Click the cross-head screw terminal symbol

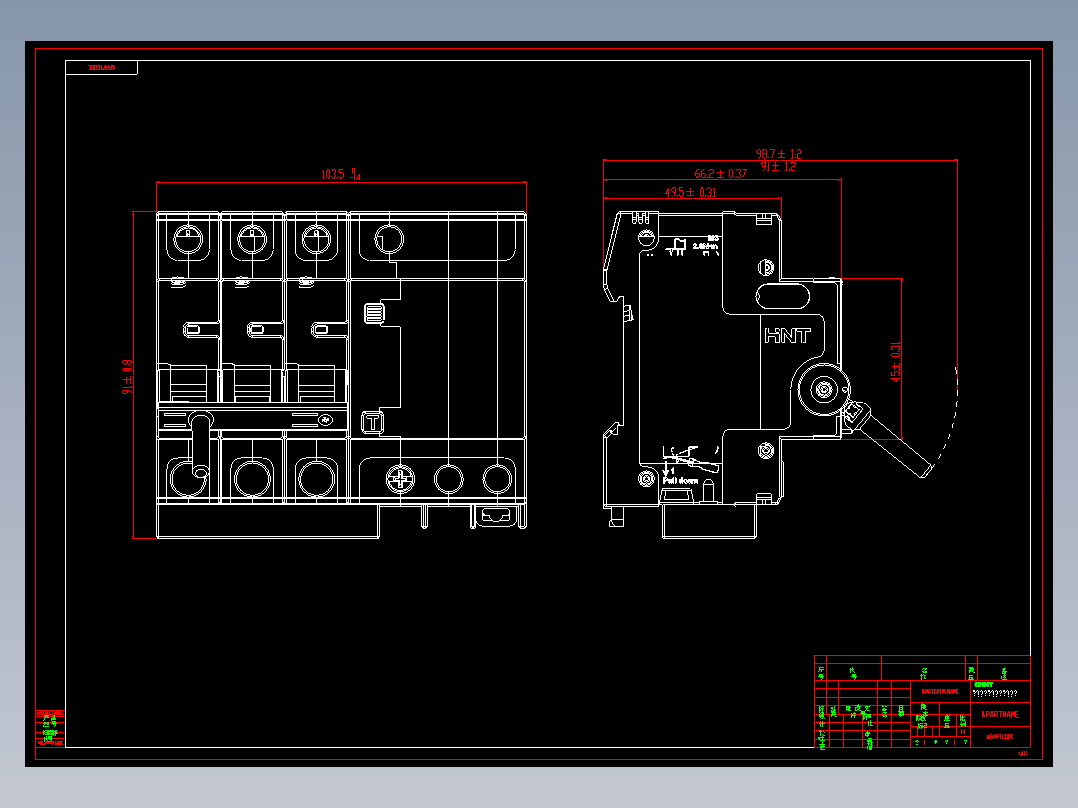pyautogui.click(x=400, y=479)
